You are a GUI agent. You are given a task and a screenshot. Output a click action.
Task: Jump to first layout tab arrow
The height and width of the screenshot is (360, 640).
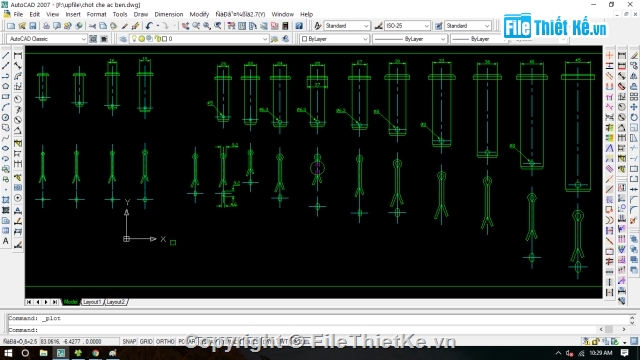pos(29,302)
